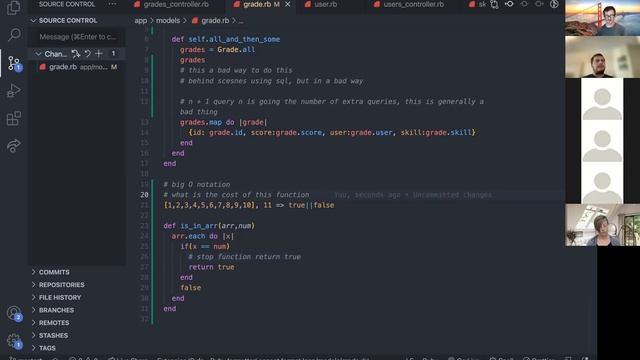Click the 'return true' line of code
This screenshot has width=640, height=360.
(211, 267)
